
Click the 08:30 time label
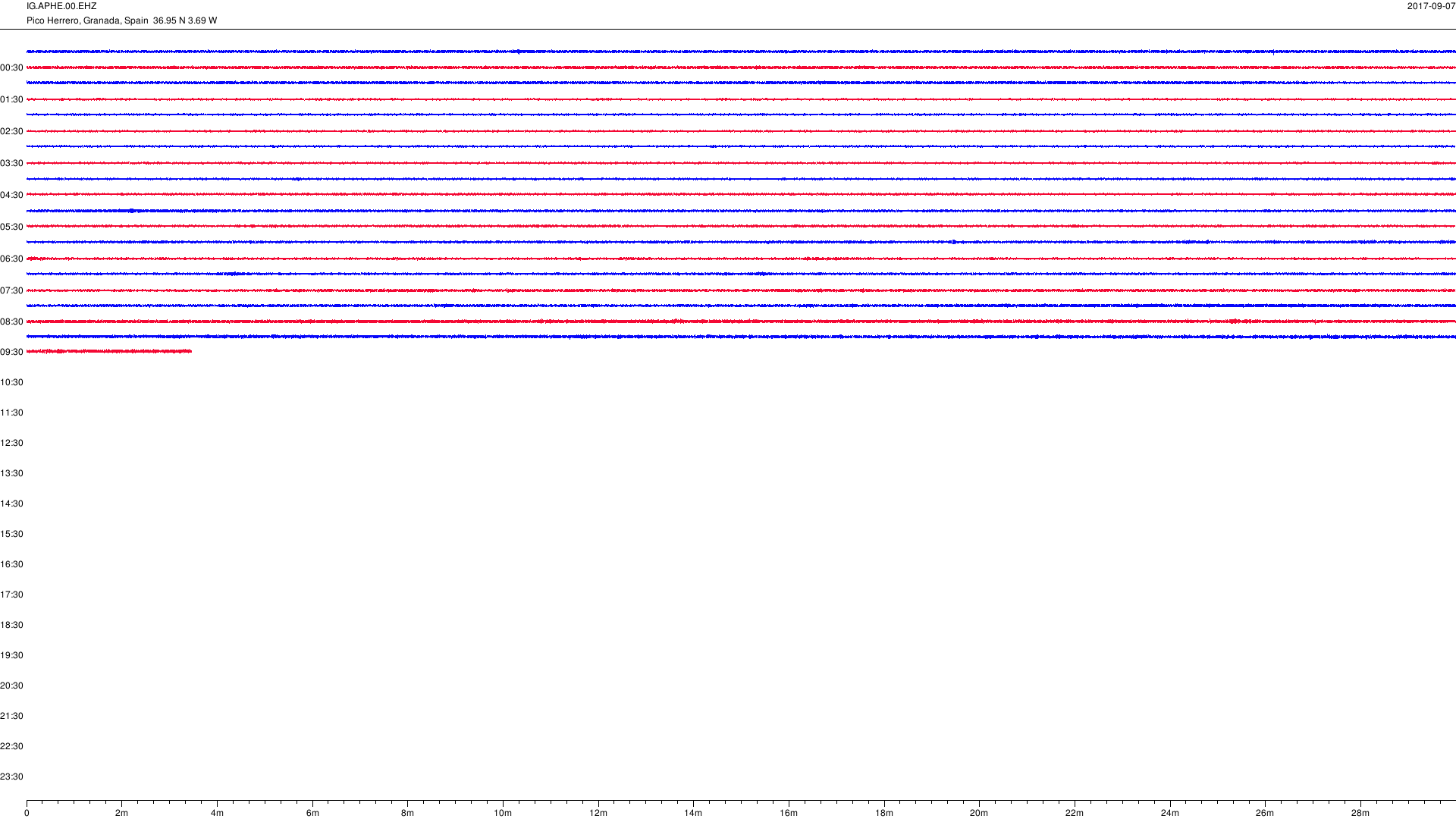click(11, 322)
